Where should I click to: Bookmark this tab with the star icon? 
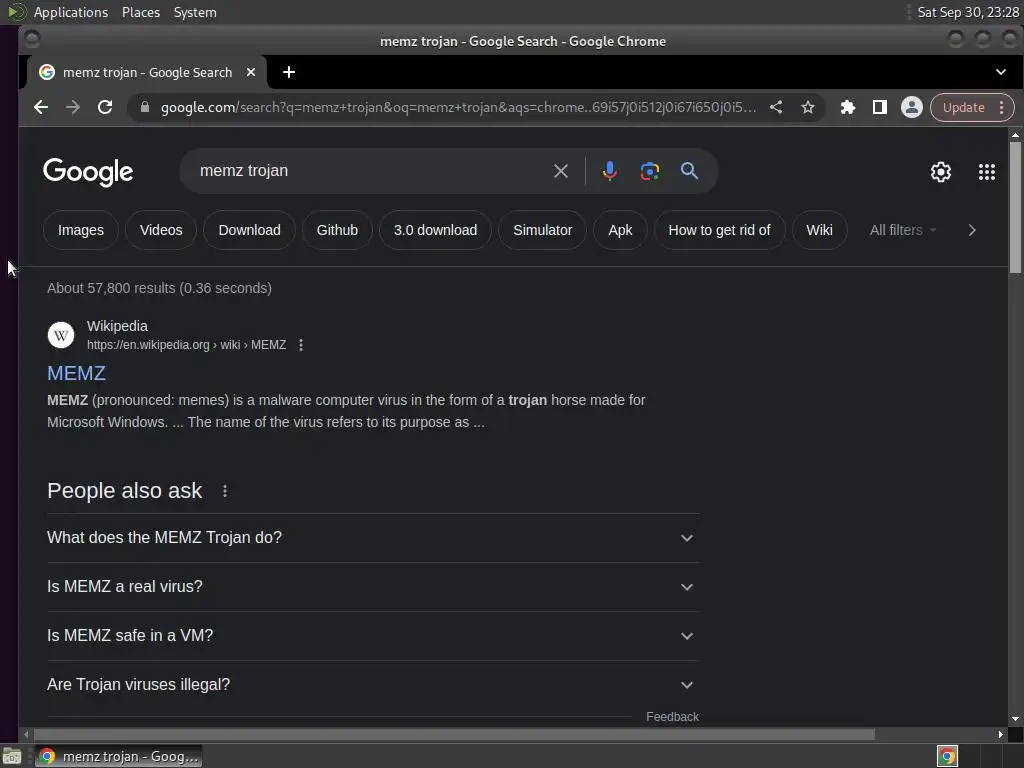pyautogui.click(x=808, y=107)
